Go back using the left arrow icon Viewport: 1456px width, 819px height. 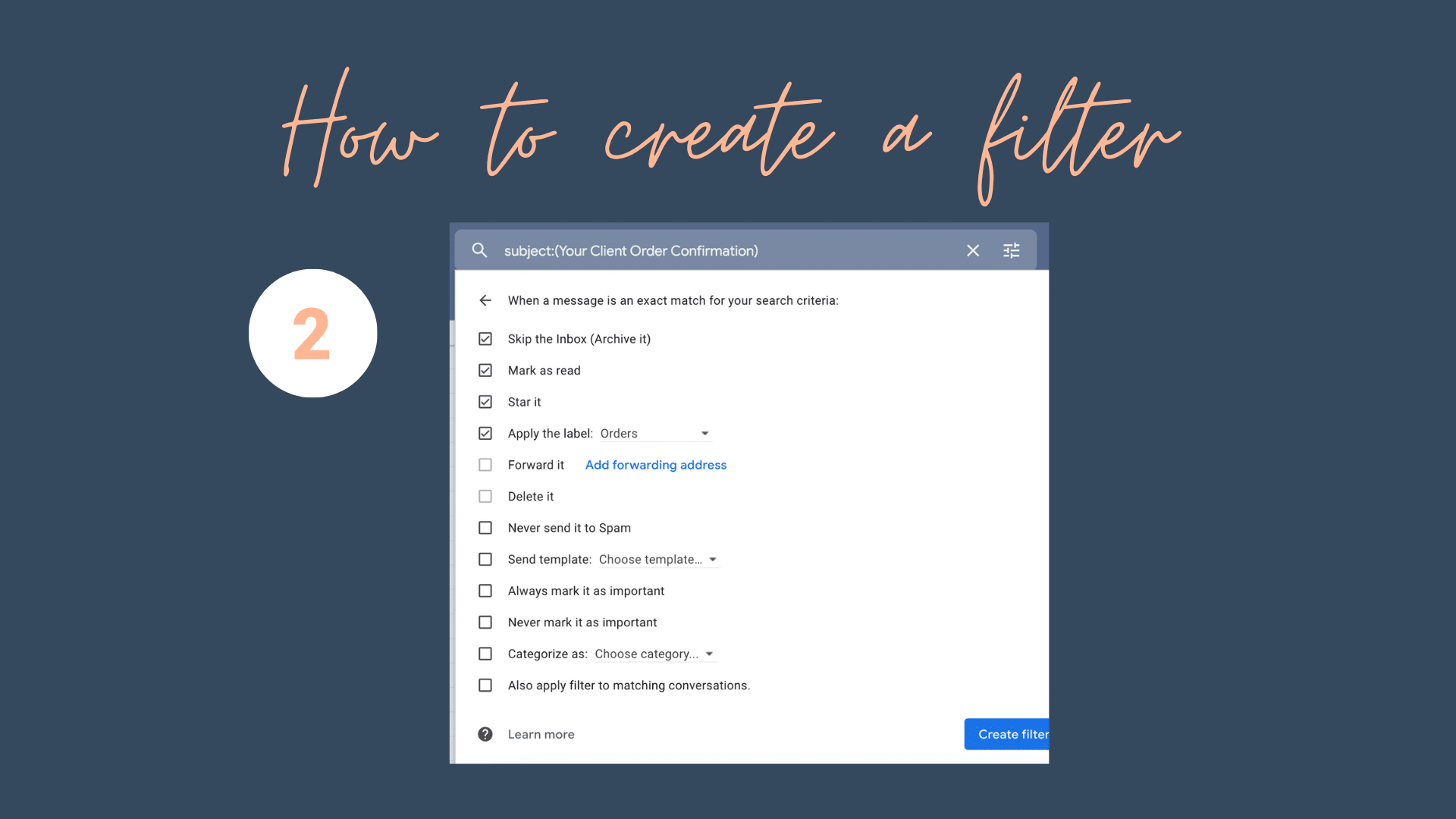485,300
